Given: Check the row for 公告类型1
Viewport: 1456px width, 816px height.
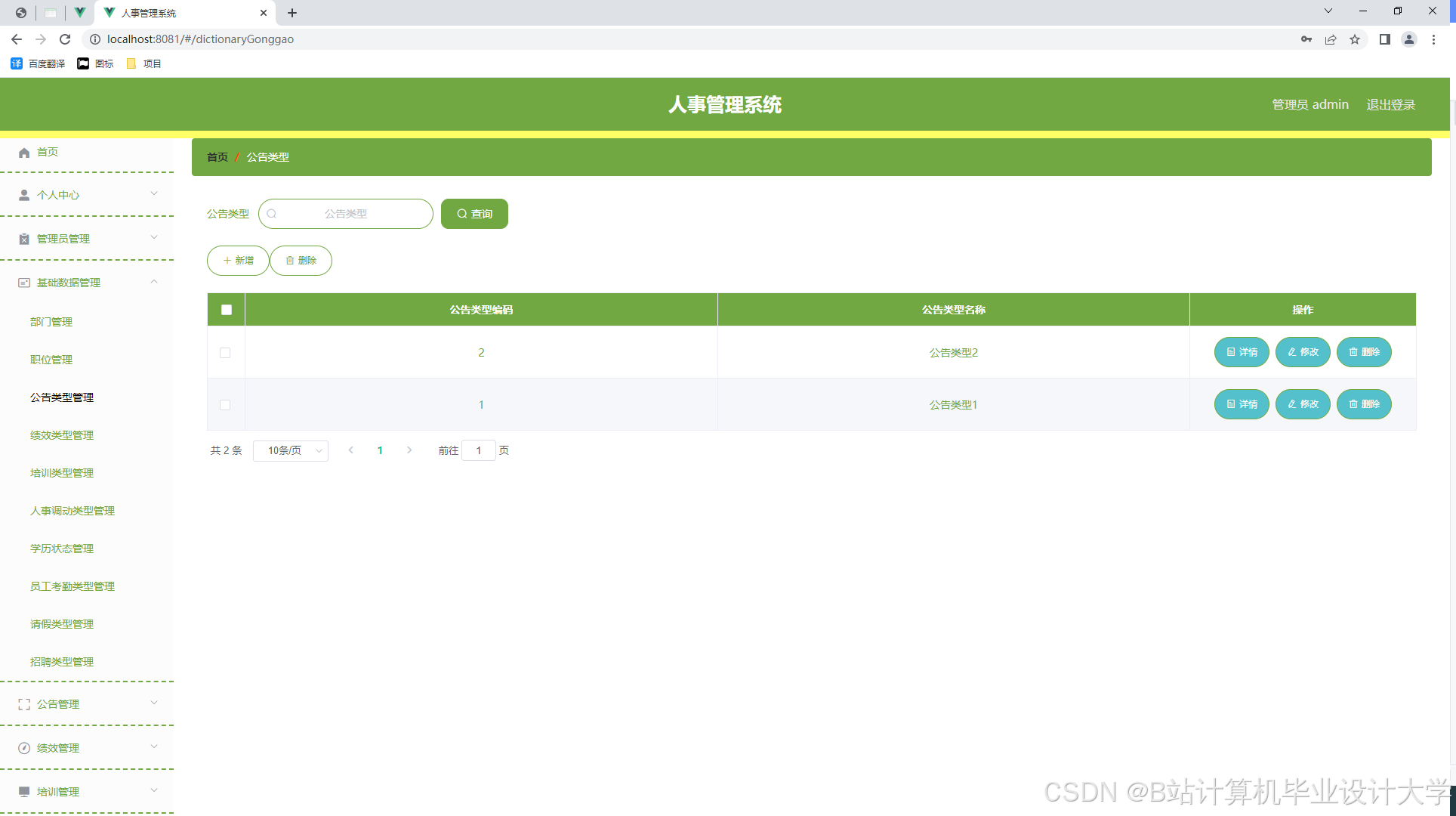Looking at the screenshot, I should coord(225,405).
